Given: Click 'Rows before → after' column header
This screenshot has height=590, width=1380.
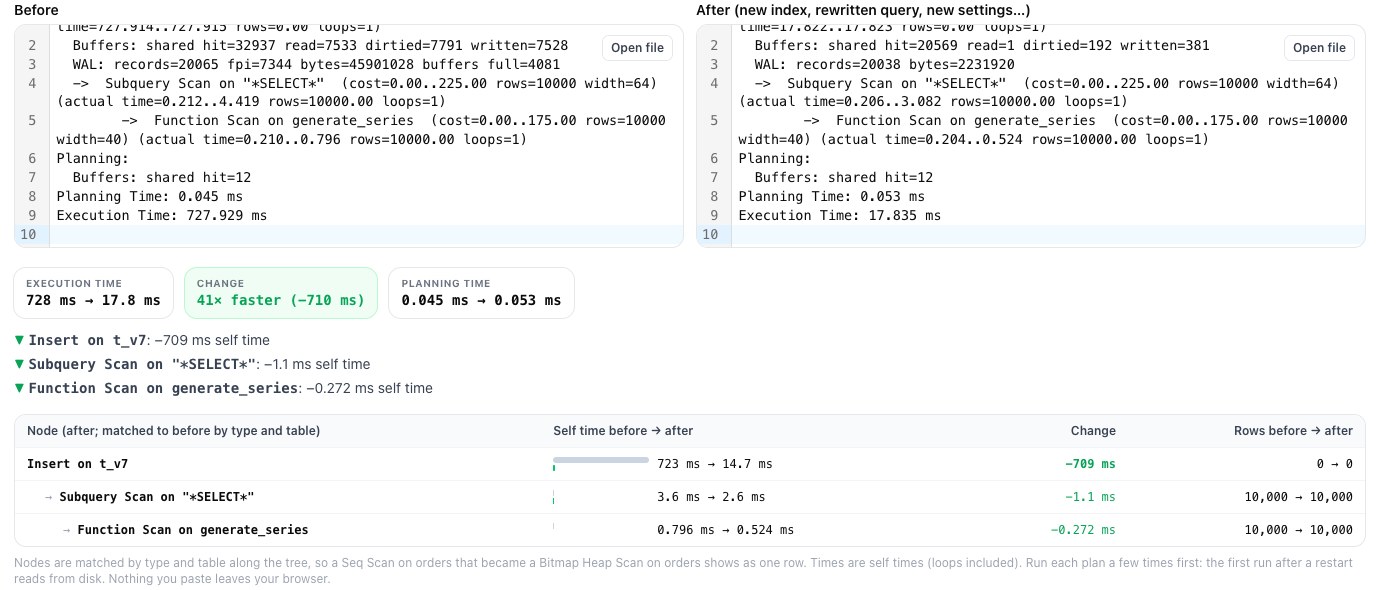Looking at the screenshot, I should [x=1293, y=431].
